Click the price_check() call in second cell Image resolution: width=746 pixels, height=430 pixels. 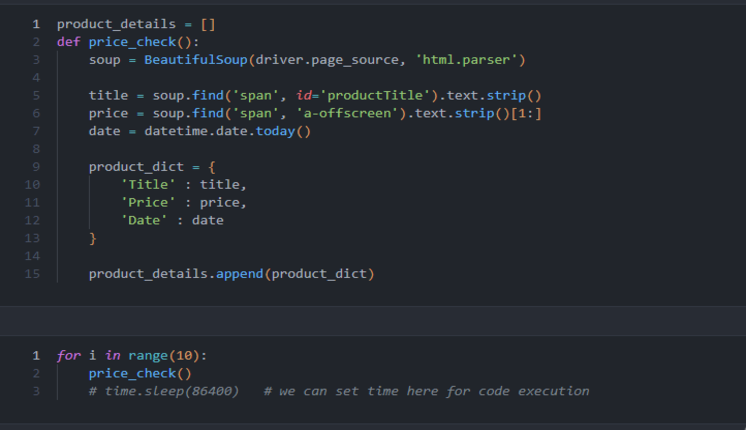click(x=140, y=373)
